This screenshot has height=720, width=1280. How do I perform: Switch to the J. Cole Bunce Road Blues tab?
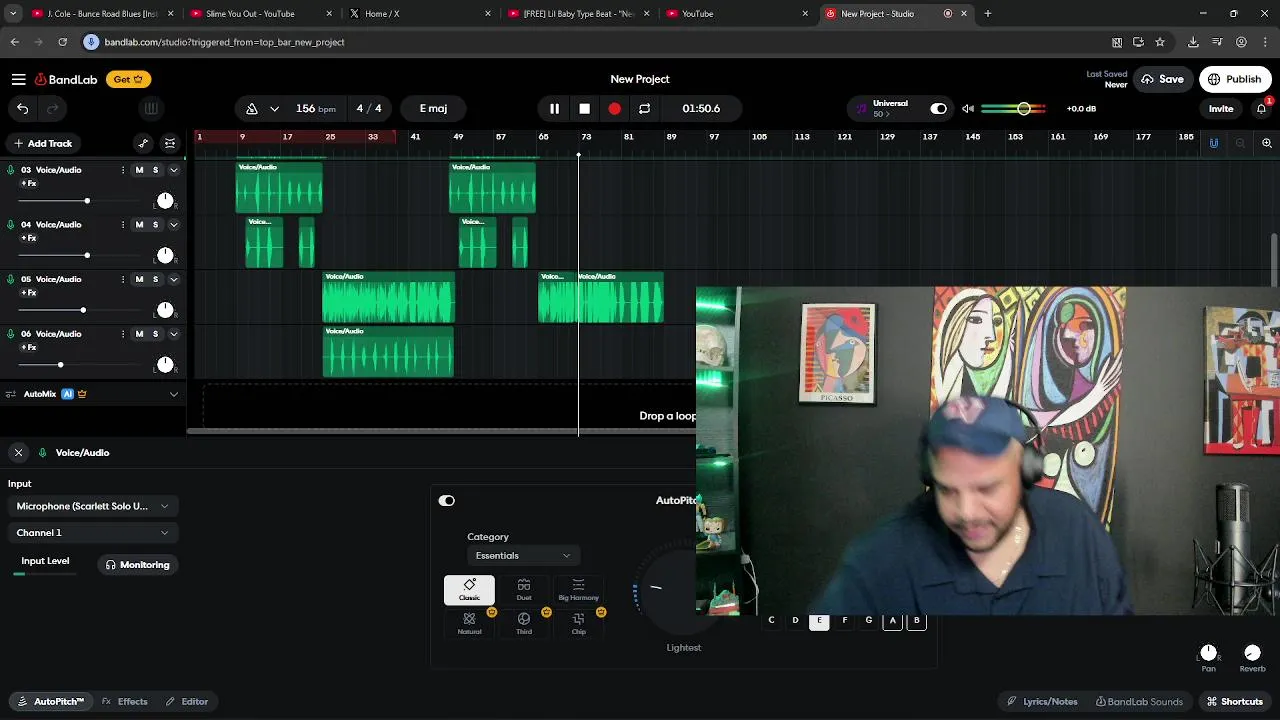coord(102,14)
